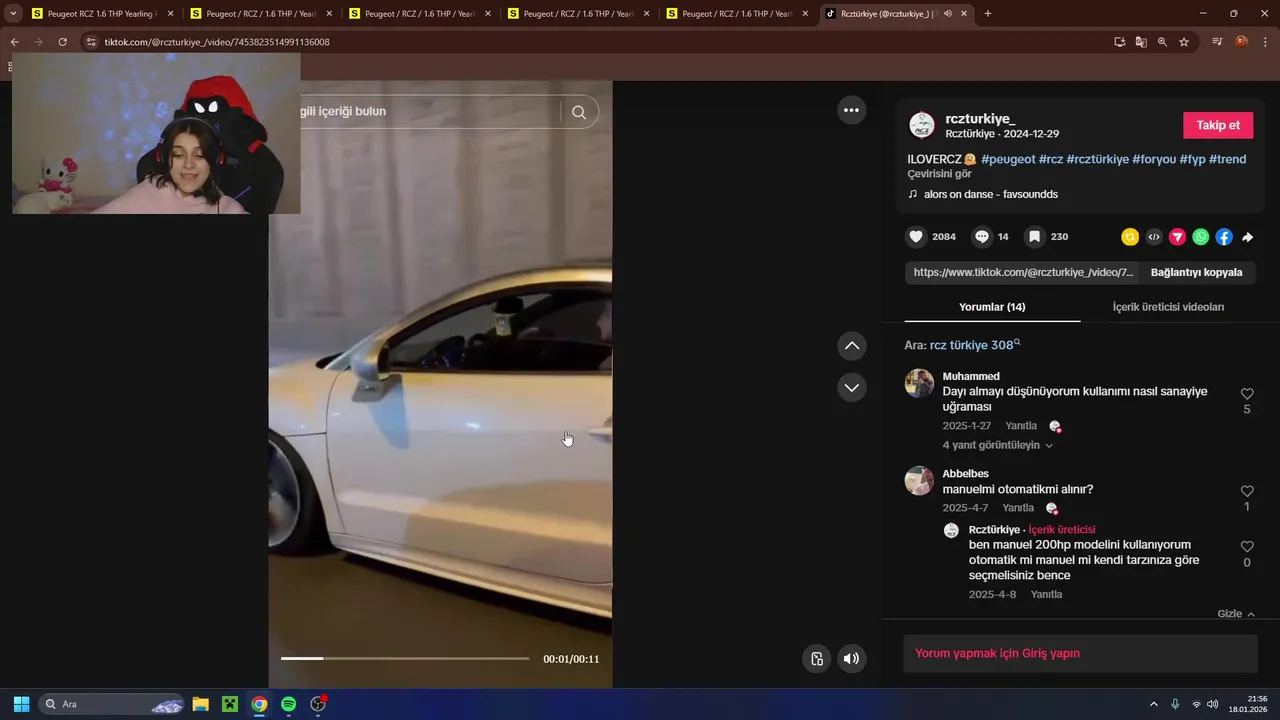Open comments via the speech bubble icon
1280x720 pixels.
tap(982, 237)
